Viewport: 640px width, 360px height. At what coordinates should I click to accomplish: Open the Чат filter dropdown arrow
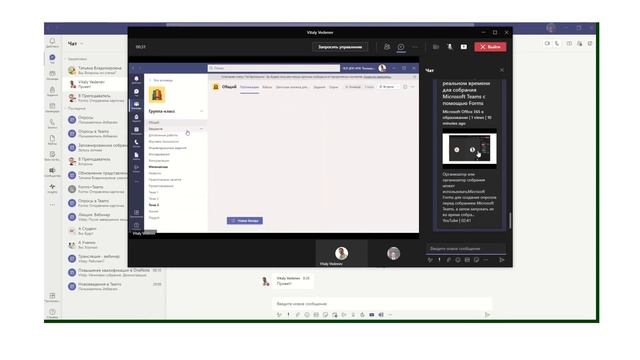point(82,44)
